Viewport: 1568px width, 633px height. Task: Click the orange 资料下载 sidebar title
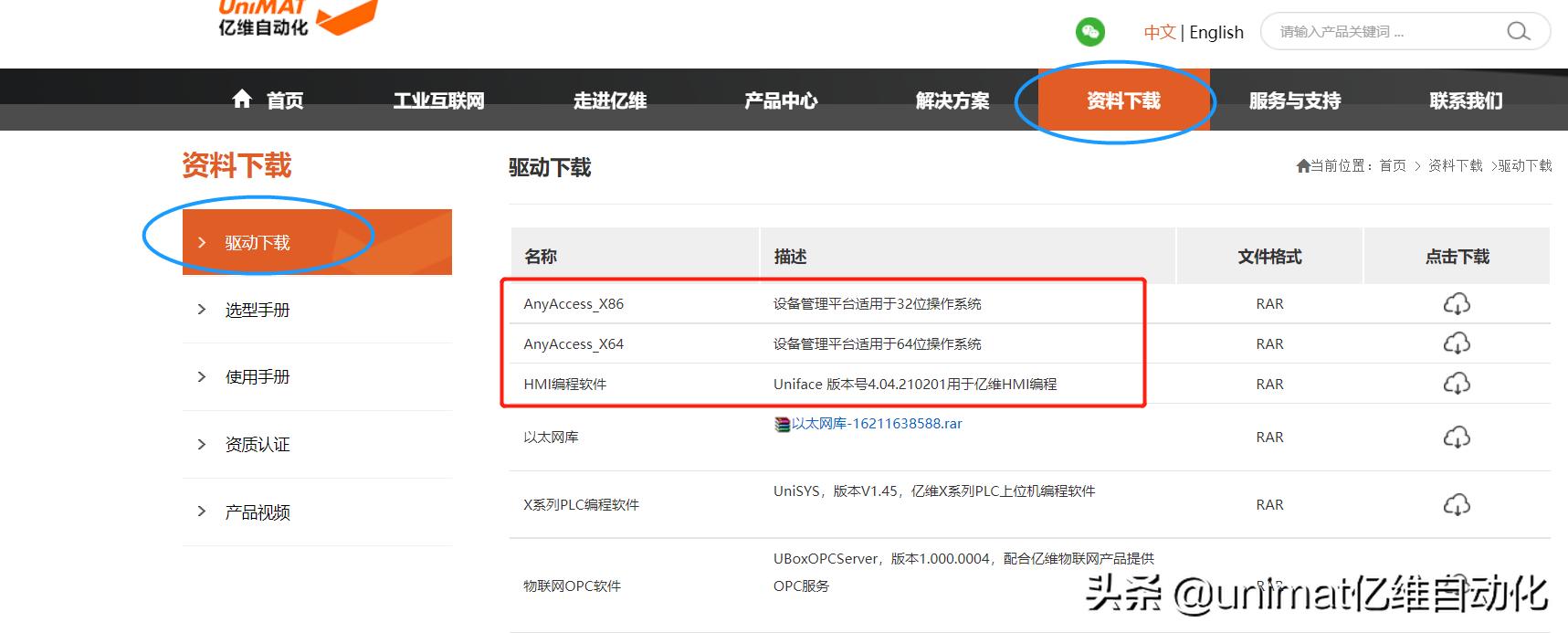237,165
